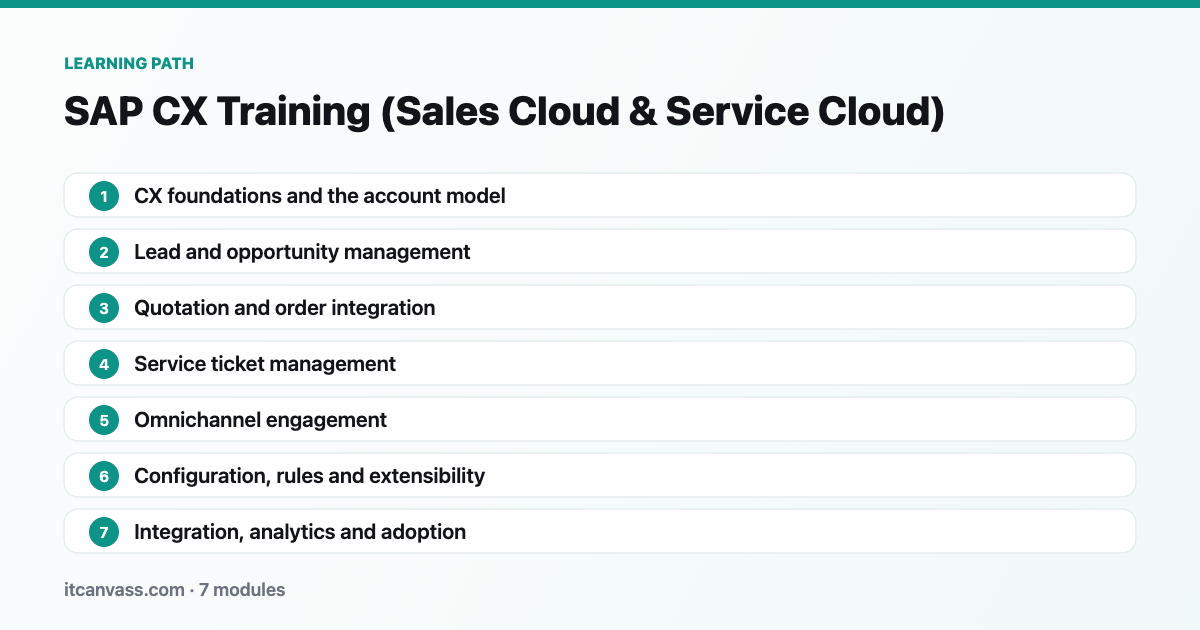
Task: Click the 'LEARNING PATH' label
Action: [129, 63]
